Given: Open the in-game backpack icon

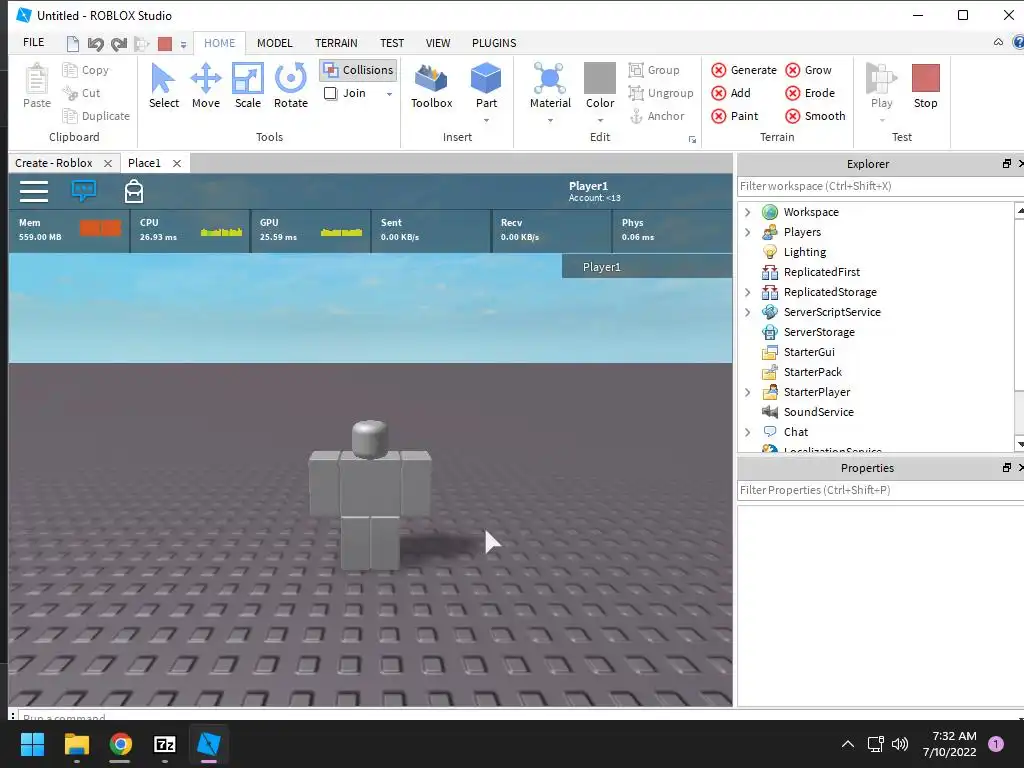Looking at the screenshot, I should tap(134, 191).
